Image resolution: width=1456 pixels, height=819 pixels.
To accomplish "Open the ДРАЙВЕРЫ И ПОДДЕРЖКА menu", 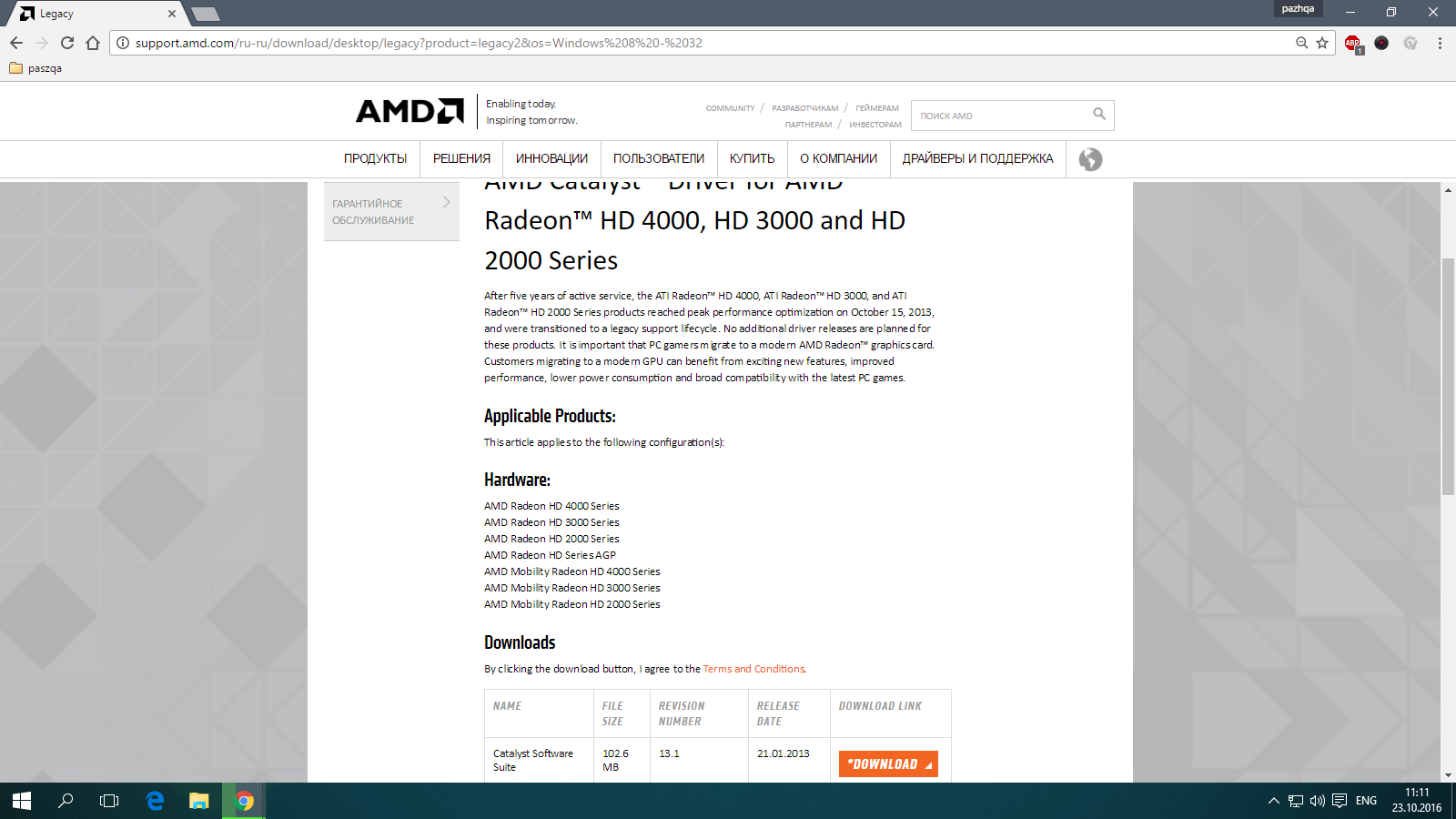I will pyautogui.click(x=977, y=158).
